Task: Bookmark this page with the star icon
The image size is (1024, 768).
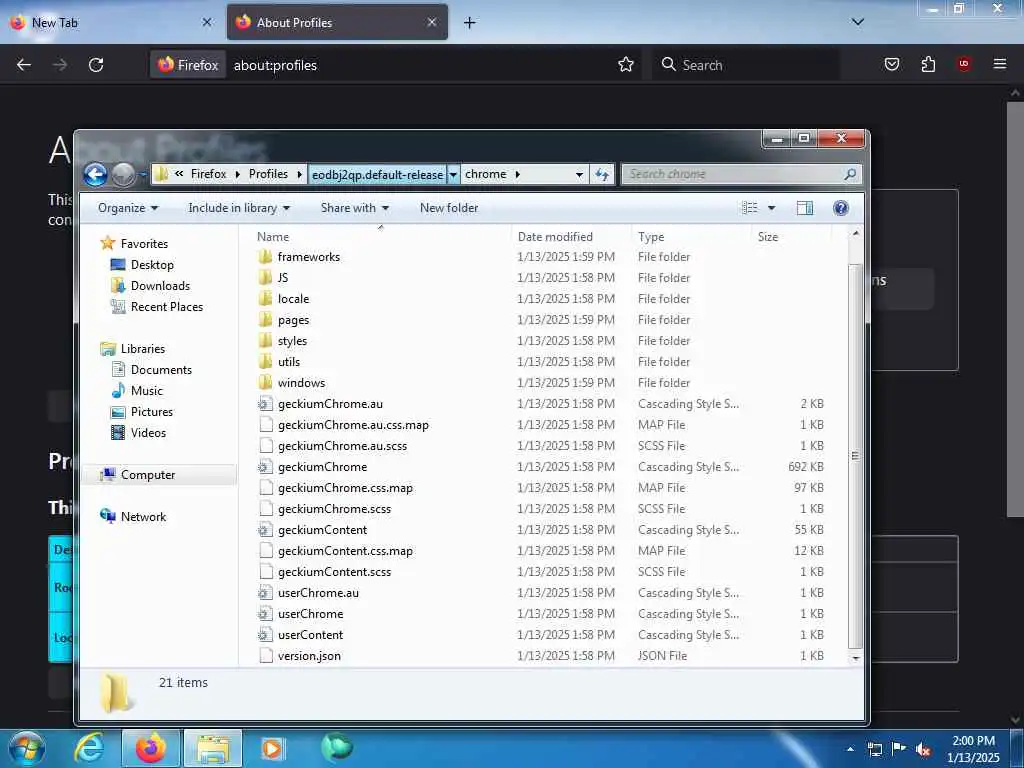Action: click(x=626, y=65)
